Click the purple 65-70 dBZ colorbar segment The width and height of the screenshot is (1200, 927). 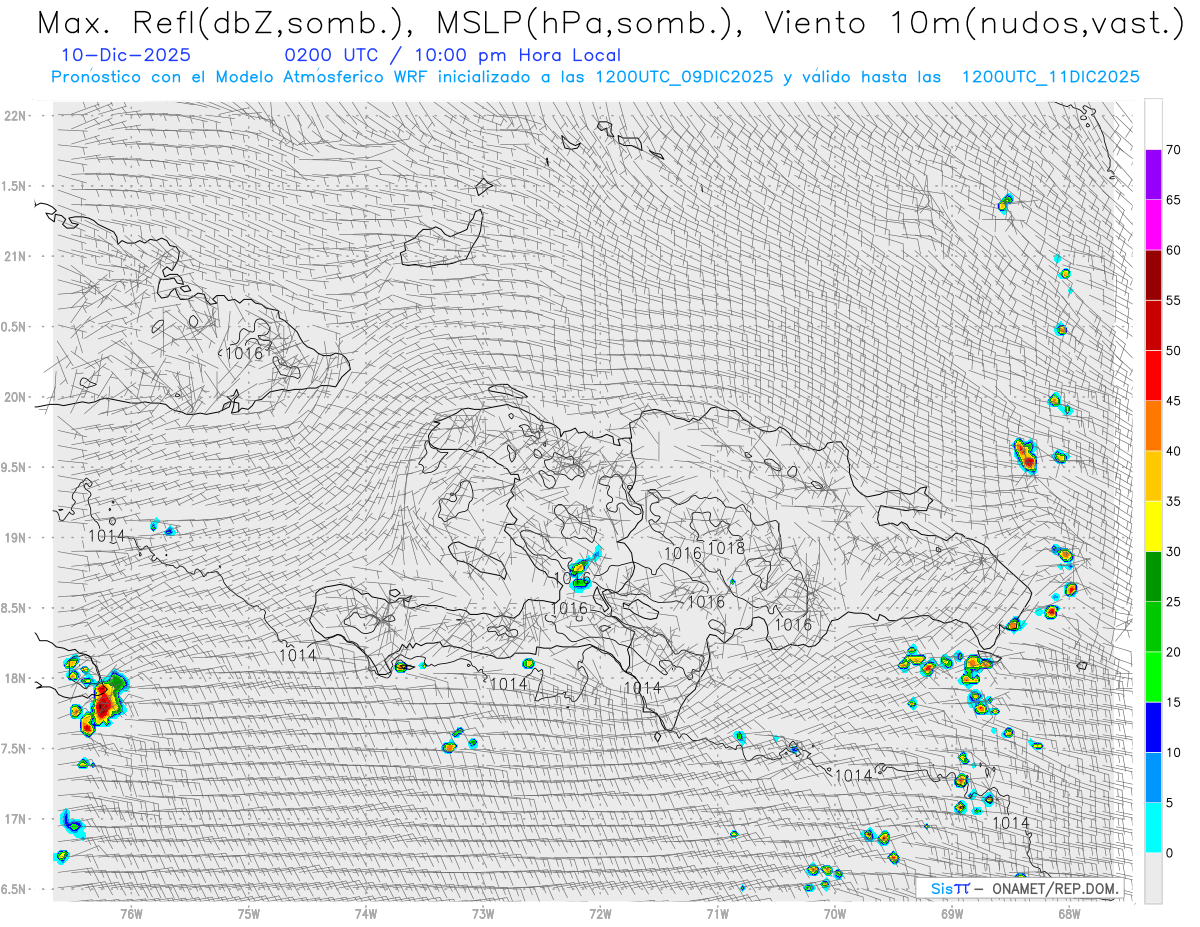1153,175
